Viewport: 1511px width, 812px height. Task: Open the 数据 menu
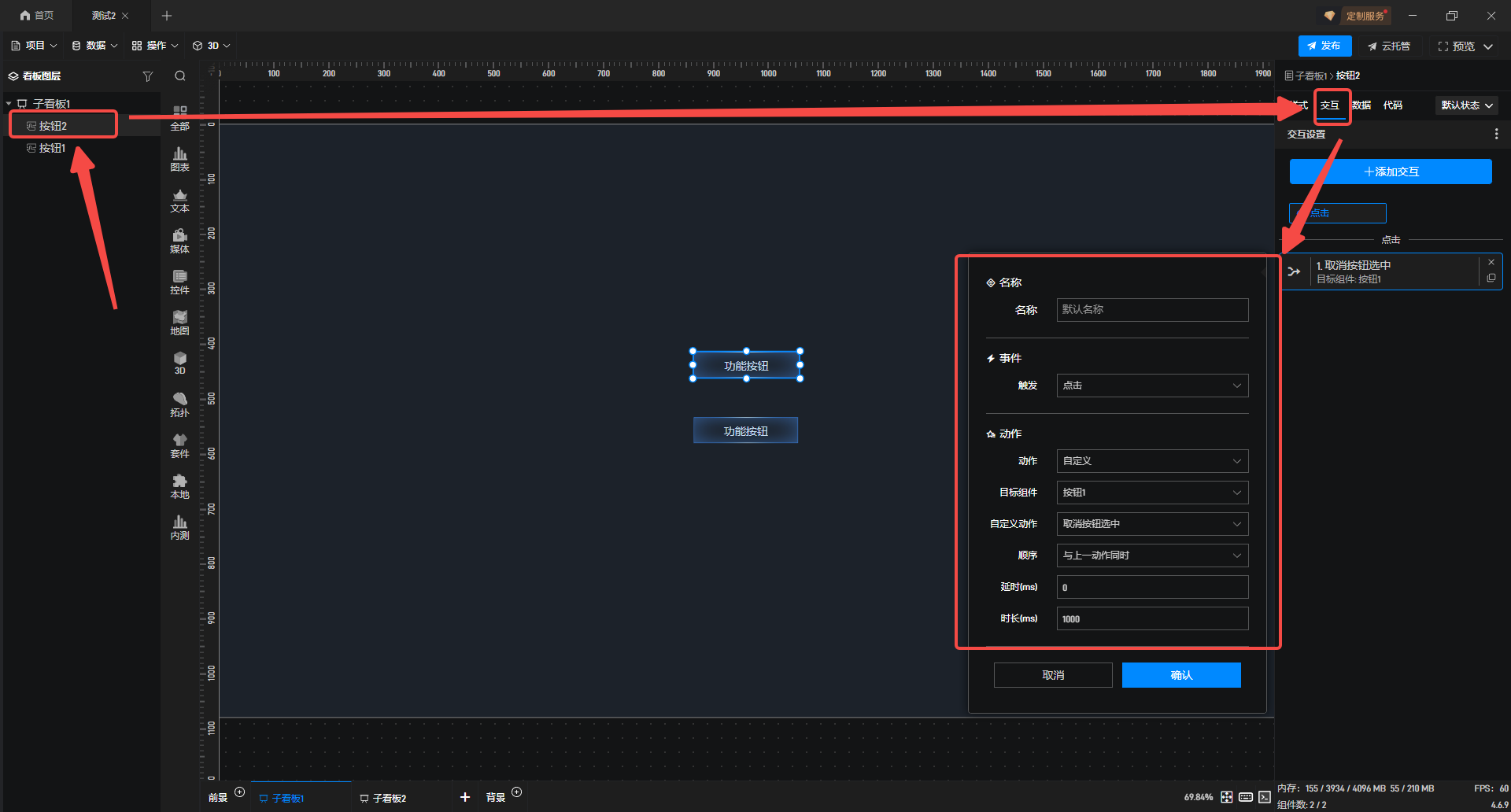pyautogui.click(x=94, y=46)
